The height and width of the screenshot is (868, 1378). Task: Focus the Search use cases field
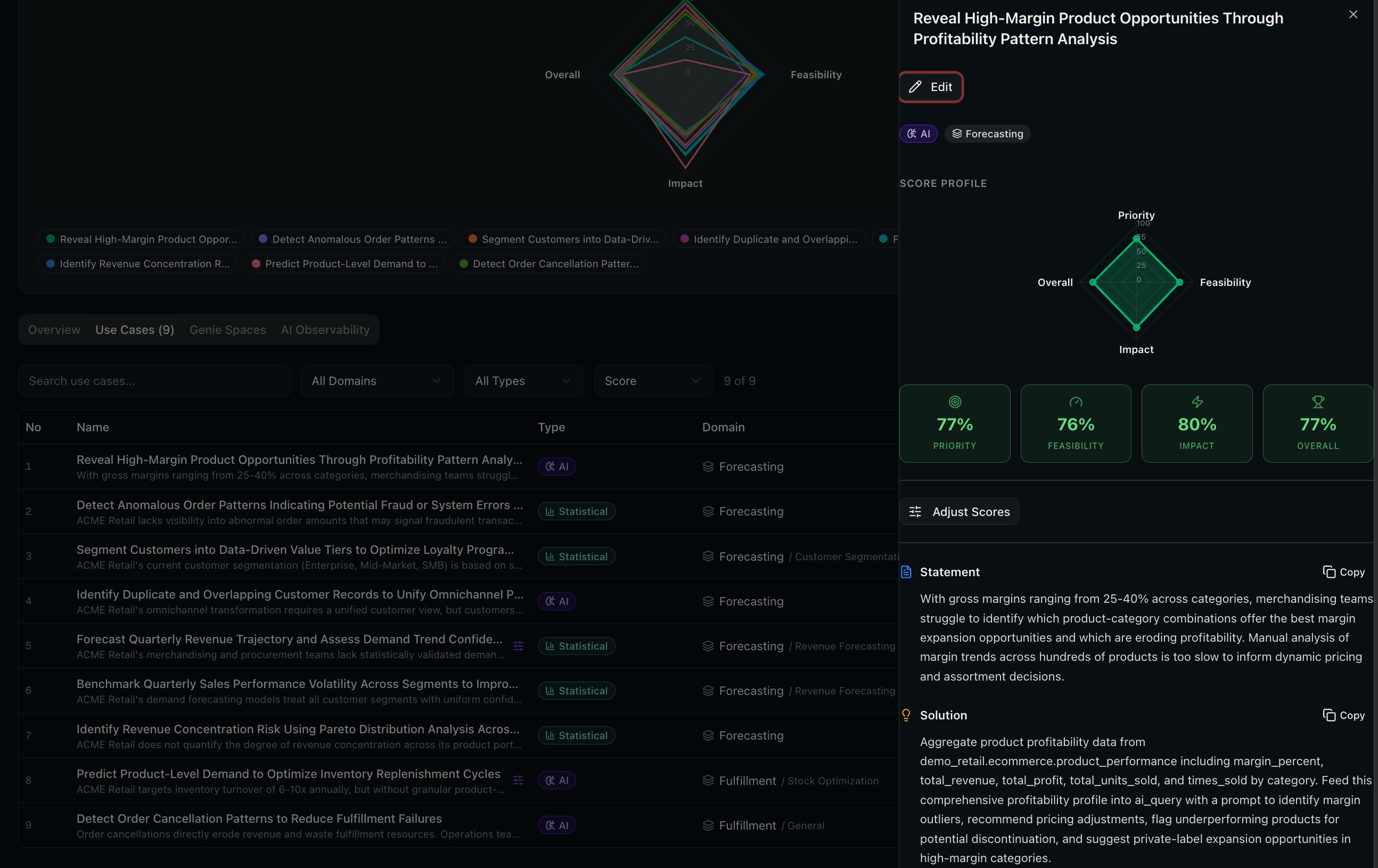click(154, 381)
